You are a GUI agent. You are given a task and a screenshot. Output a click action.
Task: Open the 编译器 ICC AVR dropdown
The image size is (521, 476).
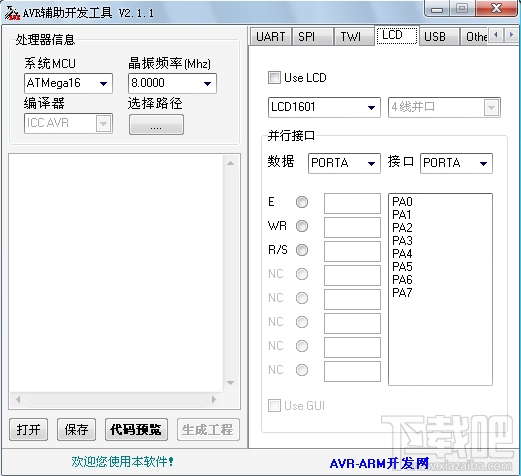point(68,123)
